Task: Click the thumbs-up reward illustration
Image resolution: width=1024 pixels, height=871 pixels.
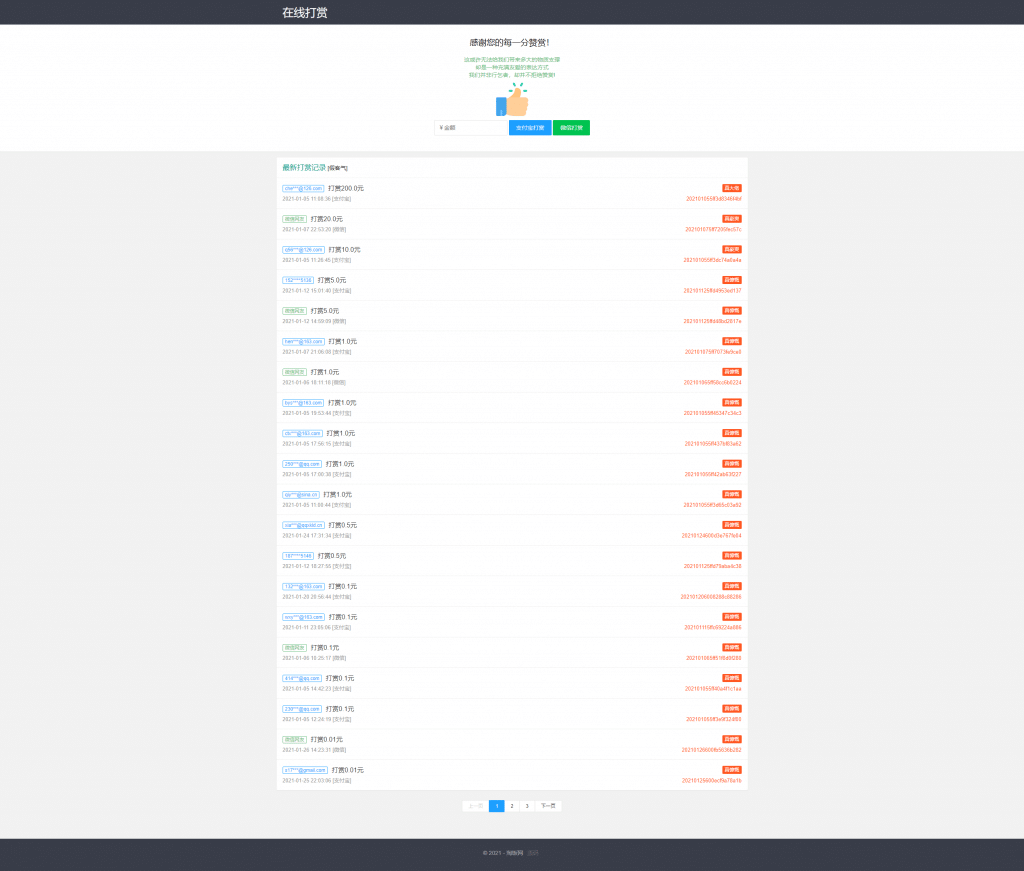Action: [512, 101]
